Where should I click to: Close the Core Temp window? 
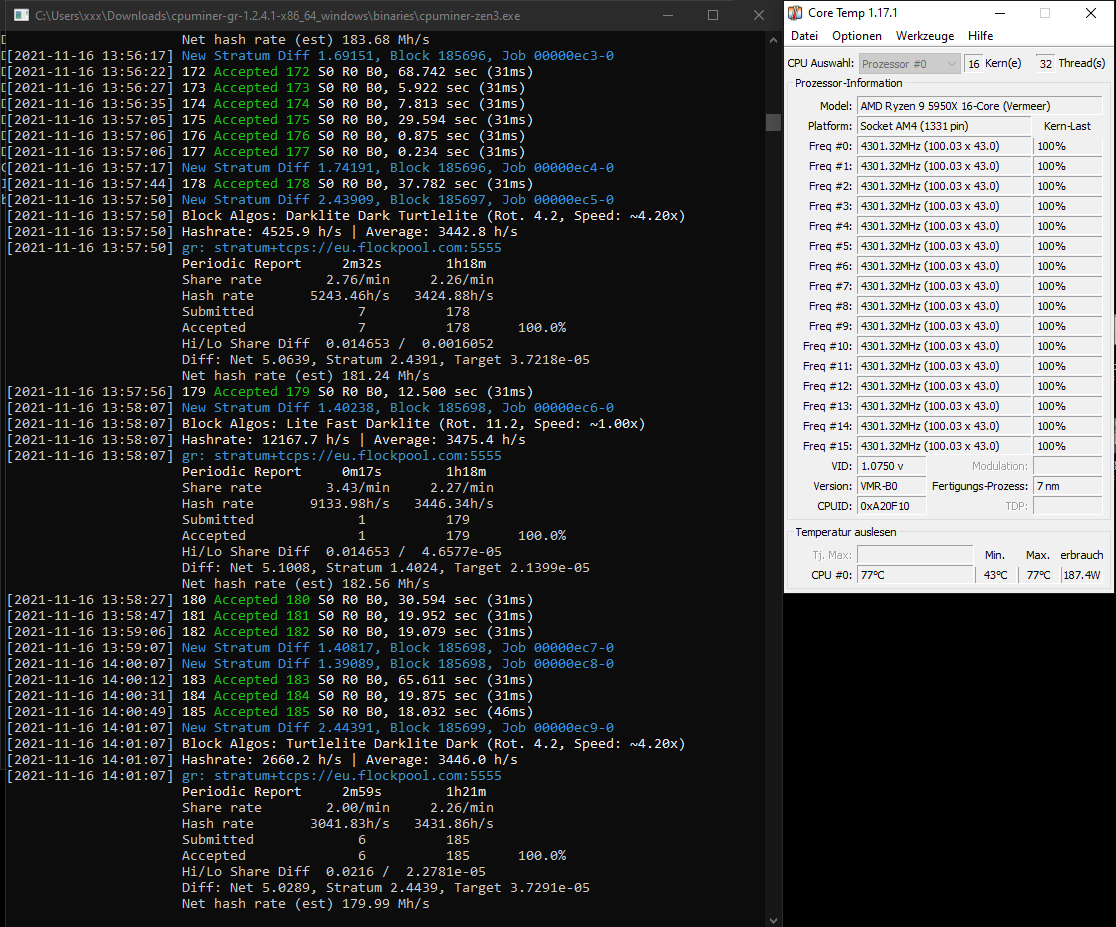[x=1090, y=14]
